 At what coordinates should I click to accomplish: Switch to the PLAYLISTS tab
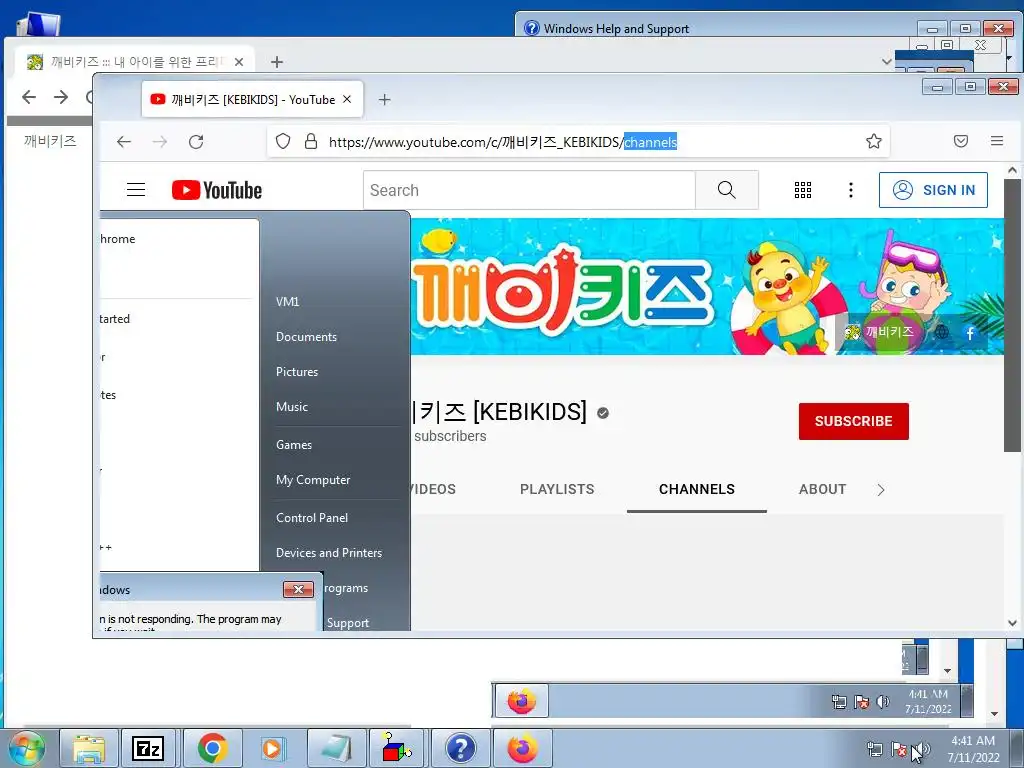tap(557, 489)
